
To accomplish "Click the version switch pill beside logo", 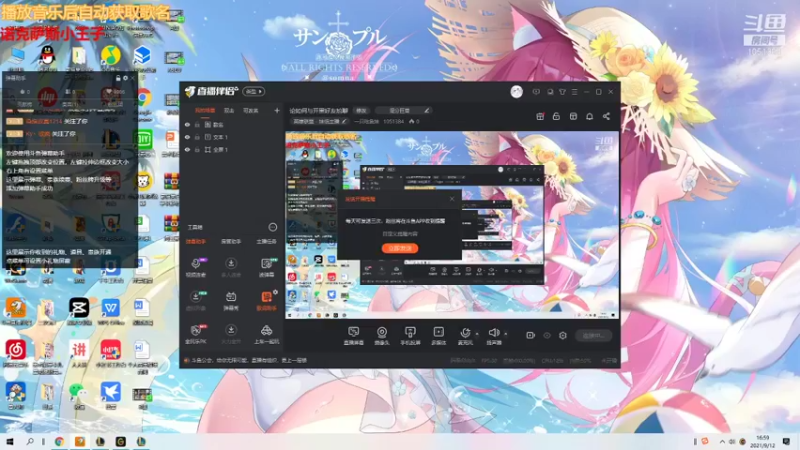I will pos(254,91).
